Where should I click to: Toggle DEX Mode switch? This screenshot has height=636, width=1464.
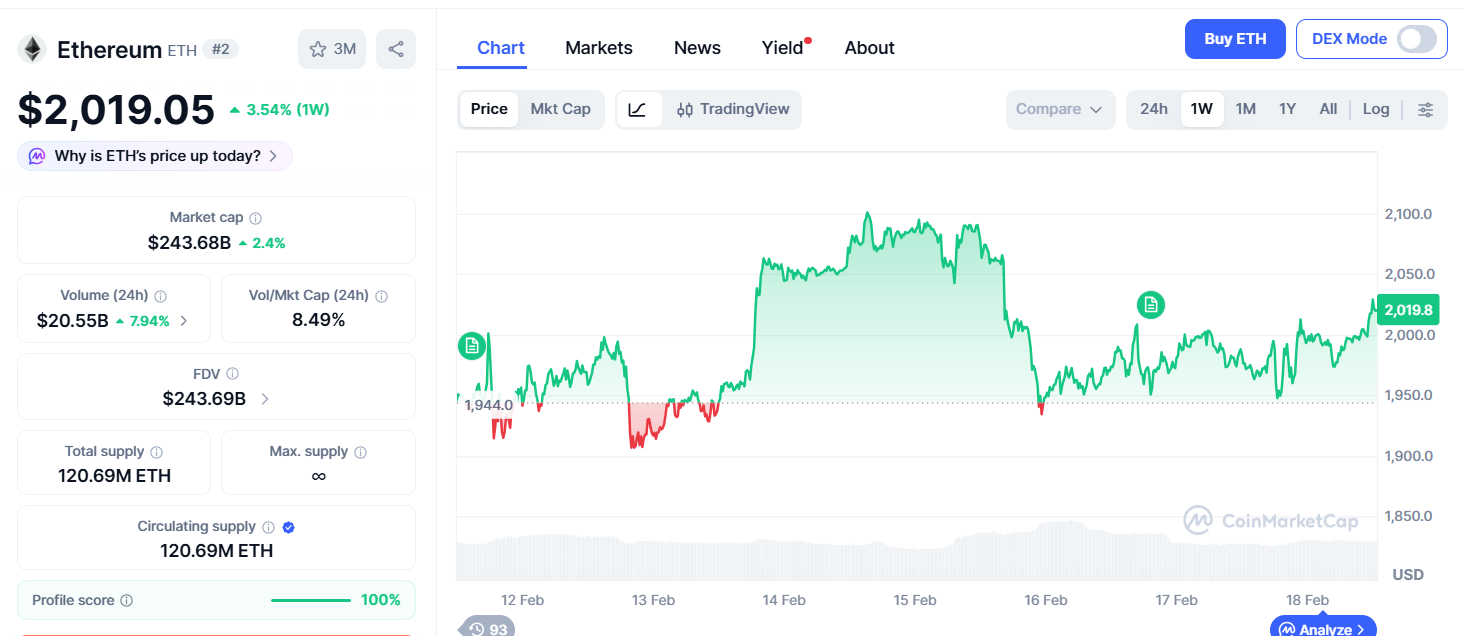tap(1417, 39)
